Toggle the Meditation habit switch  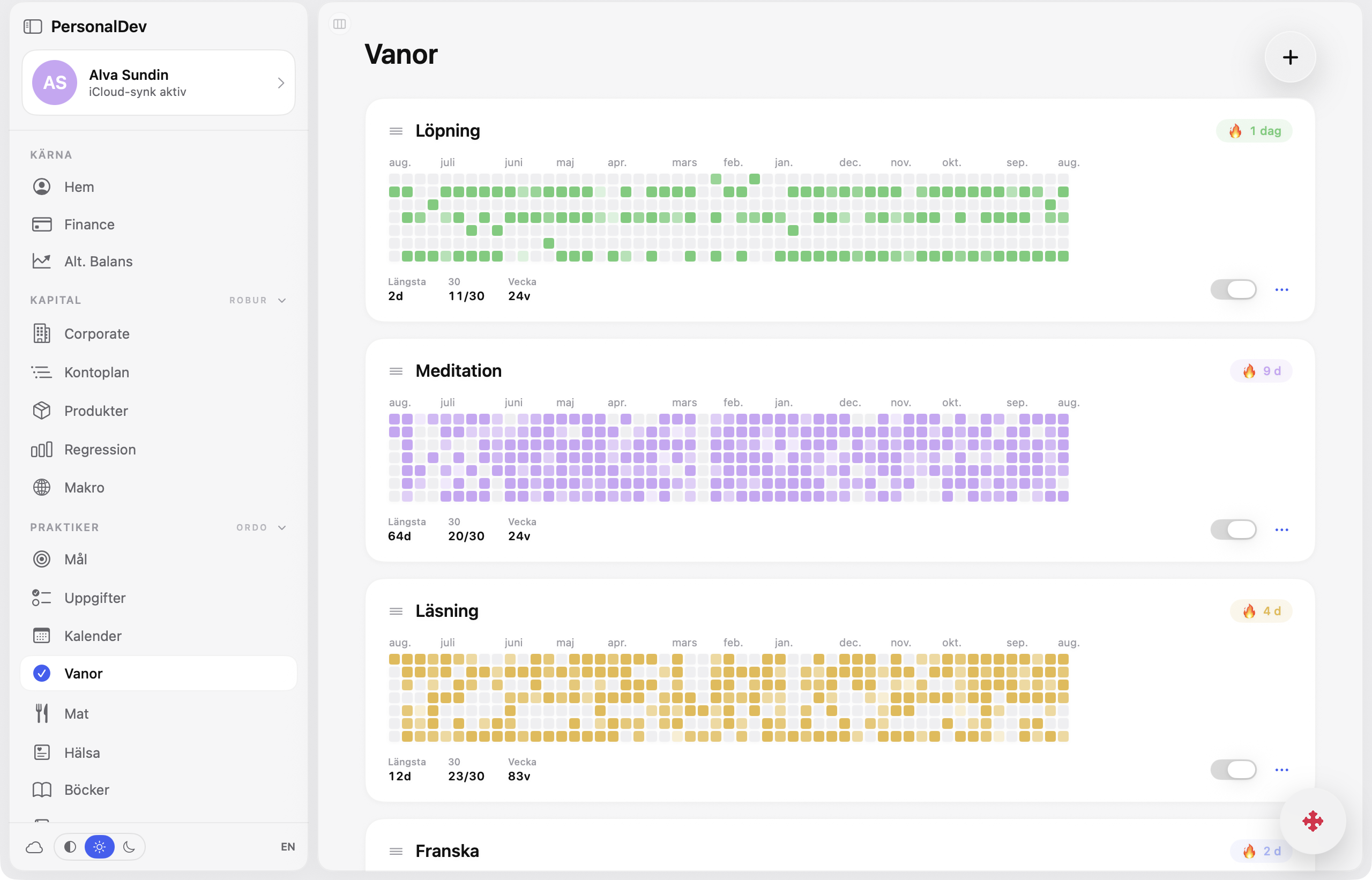tap(1233, 529)
